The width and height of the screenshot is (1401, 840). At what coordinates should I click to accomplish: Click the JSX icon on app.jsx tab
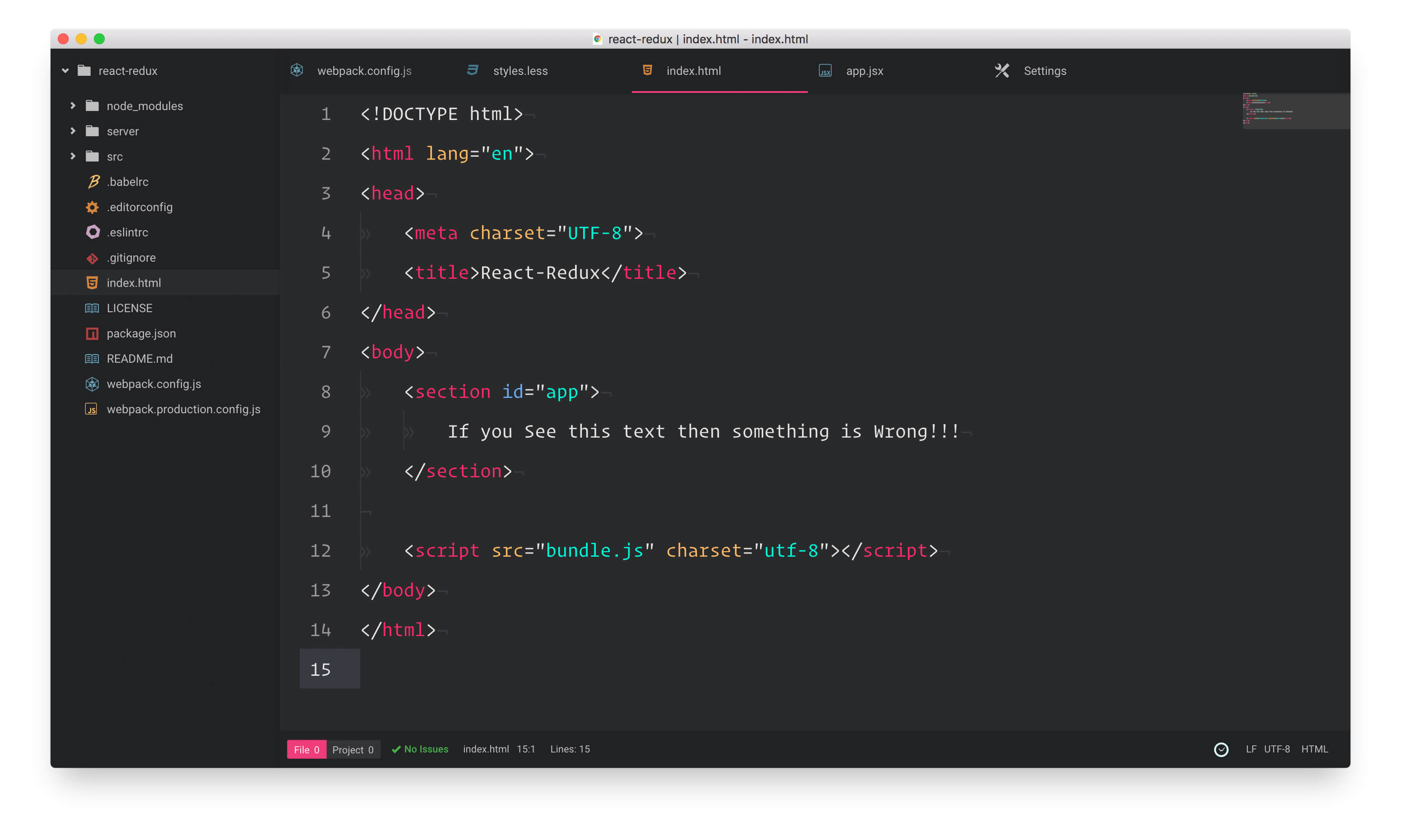(x=825, y=71)
